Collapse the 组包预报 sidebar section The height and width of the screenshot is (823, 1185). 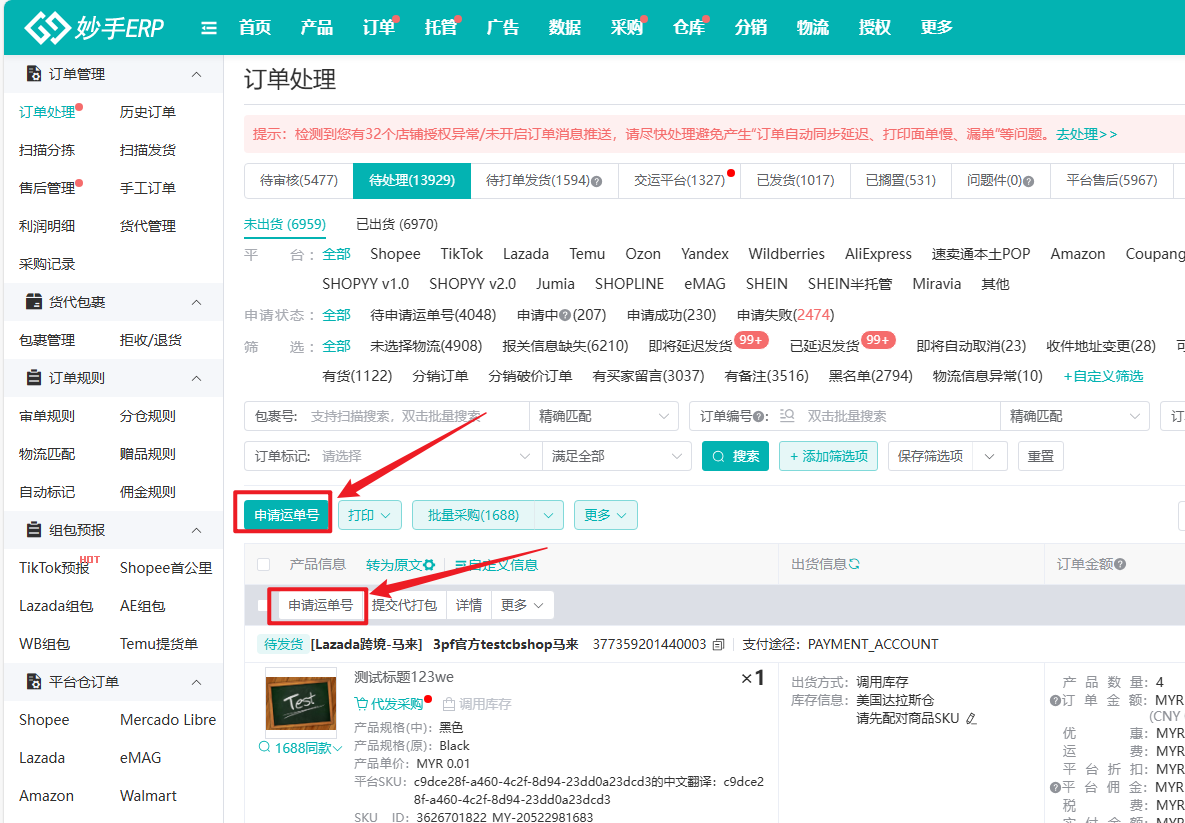coord(196,530)
